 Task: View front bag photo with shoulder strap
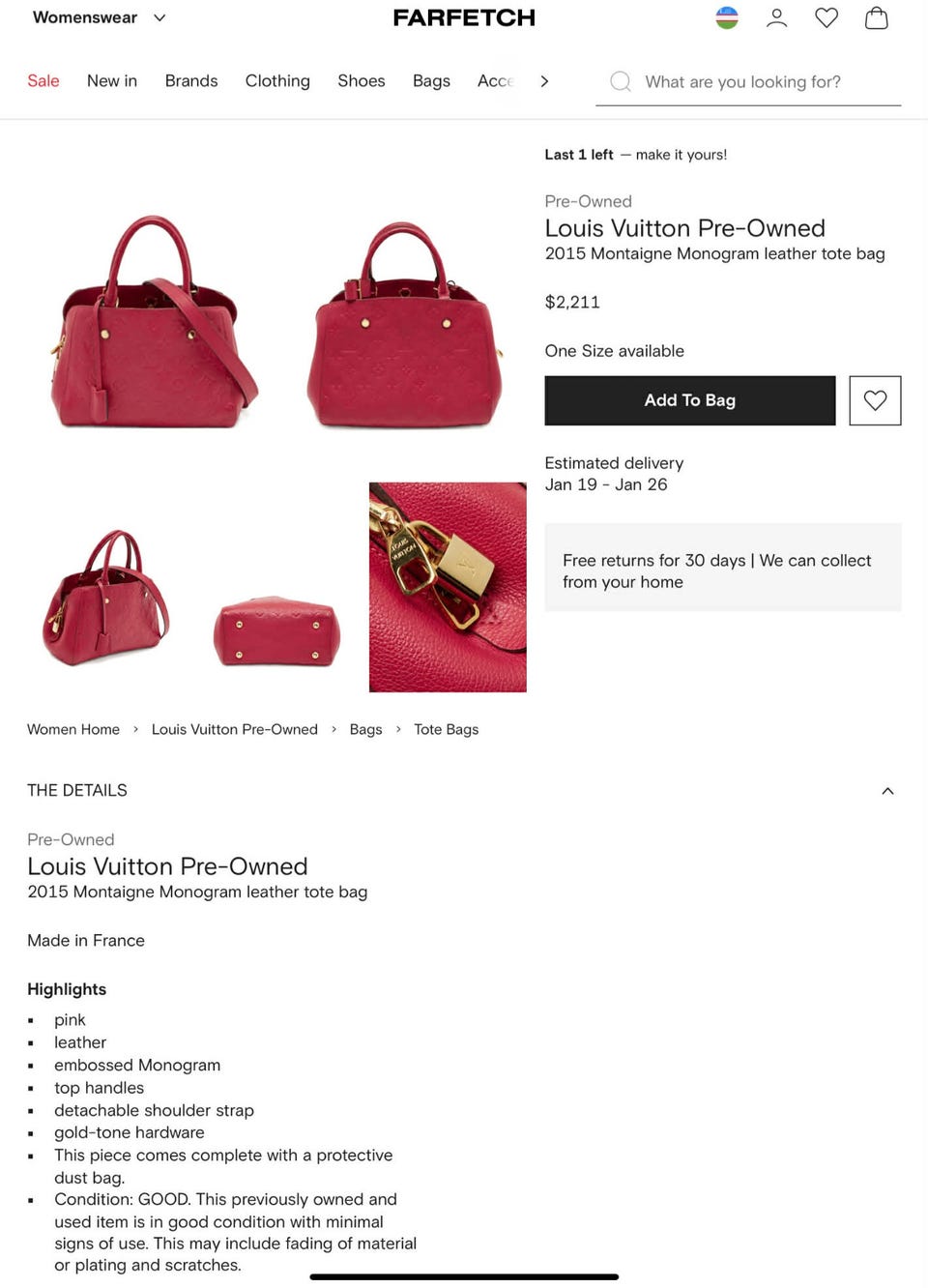[x=152, y=322]
